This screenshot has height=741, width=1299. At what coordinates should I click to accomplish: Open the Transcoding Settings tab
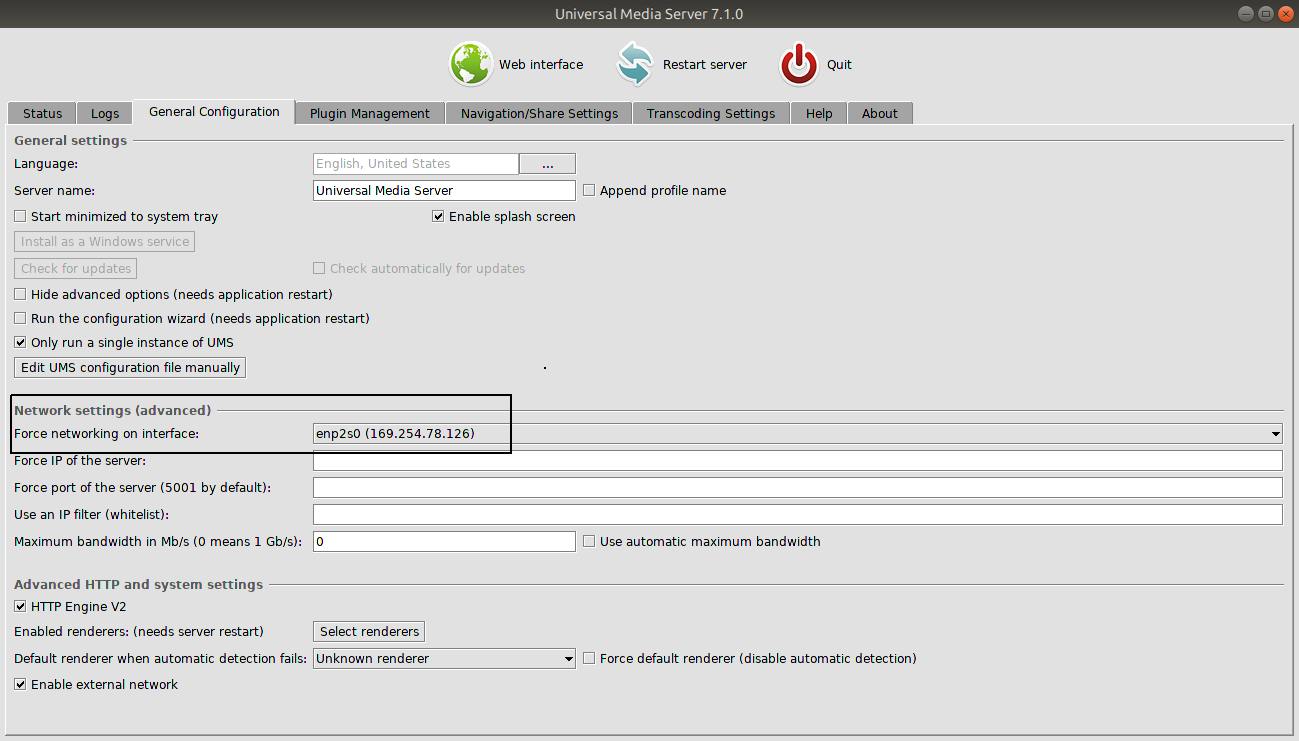[x=711, y=113]
